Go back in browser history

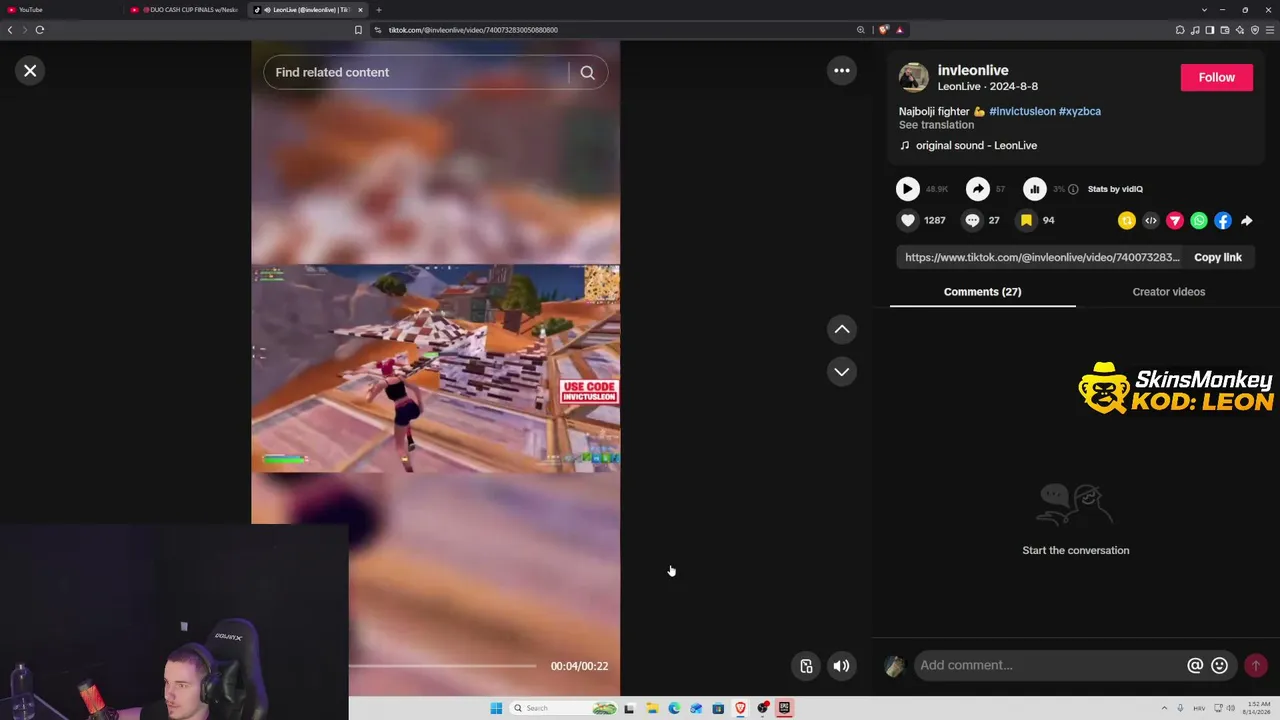tap(10, 30)
